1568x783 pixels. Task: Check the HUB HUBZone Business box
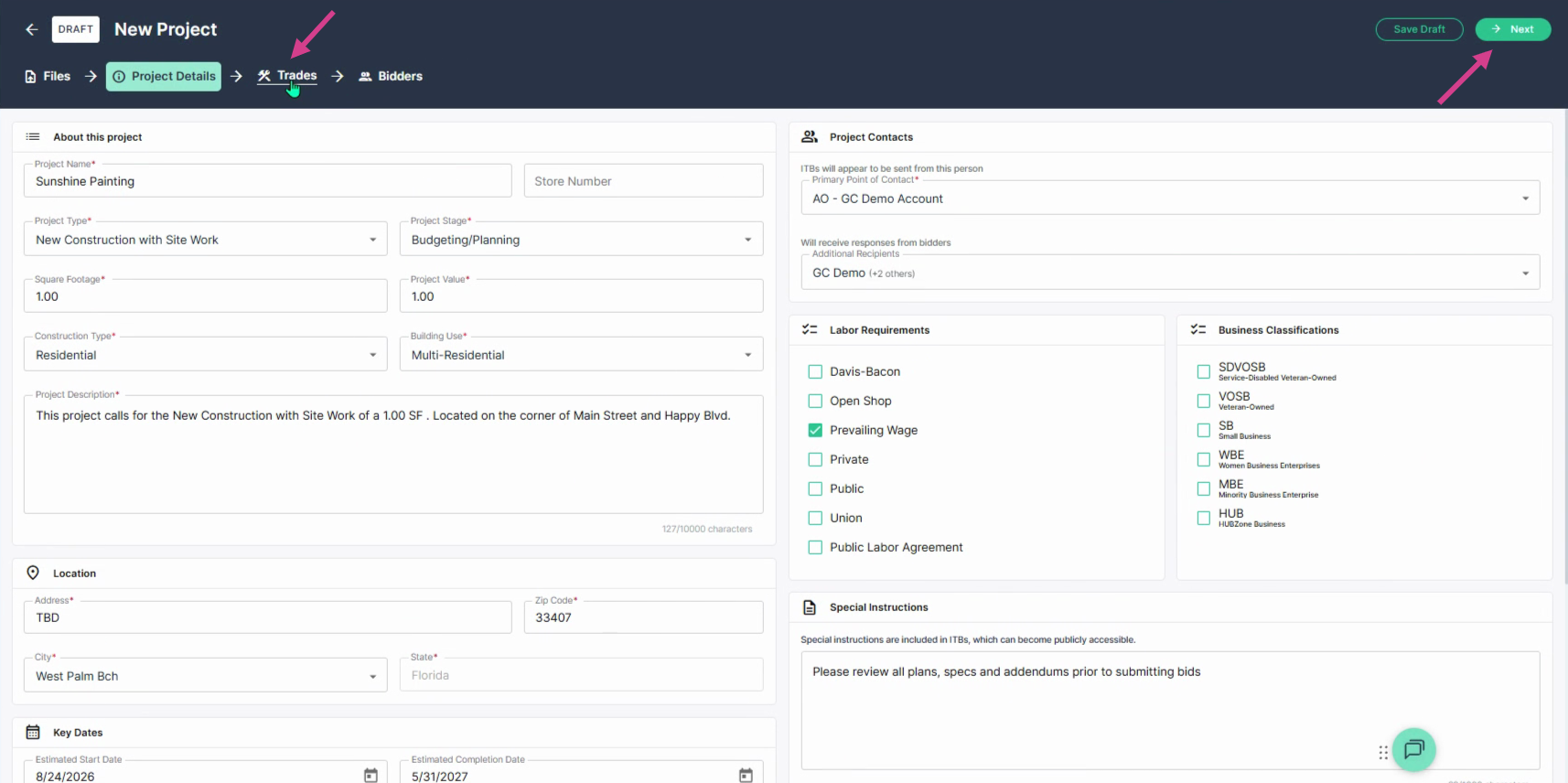click(1204, 518)
